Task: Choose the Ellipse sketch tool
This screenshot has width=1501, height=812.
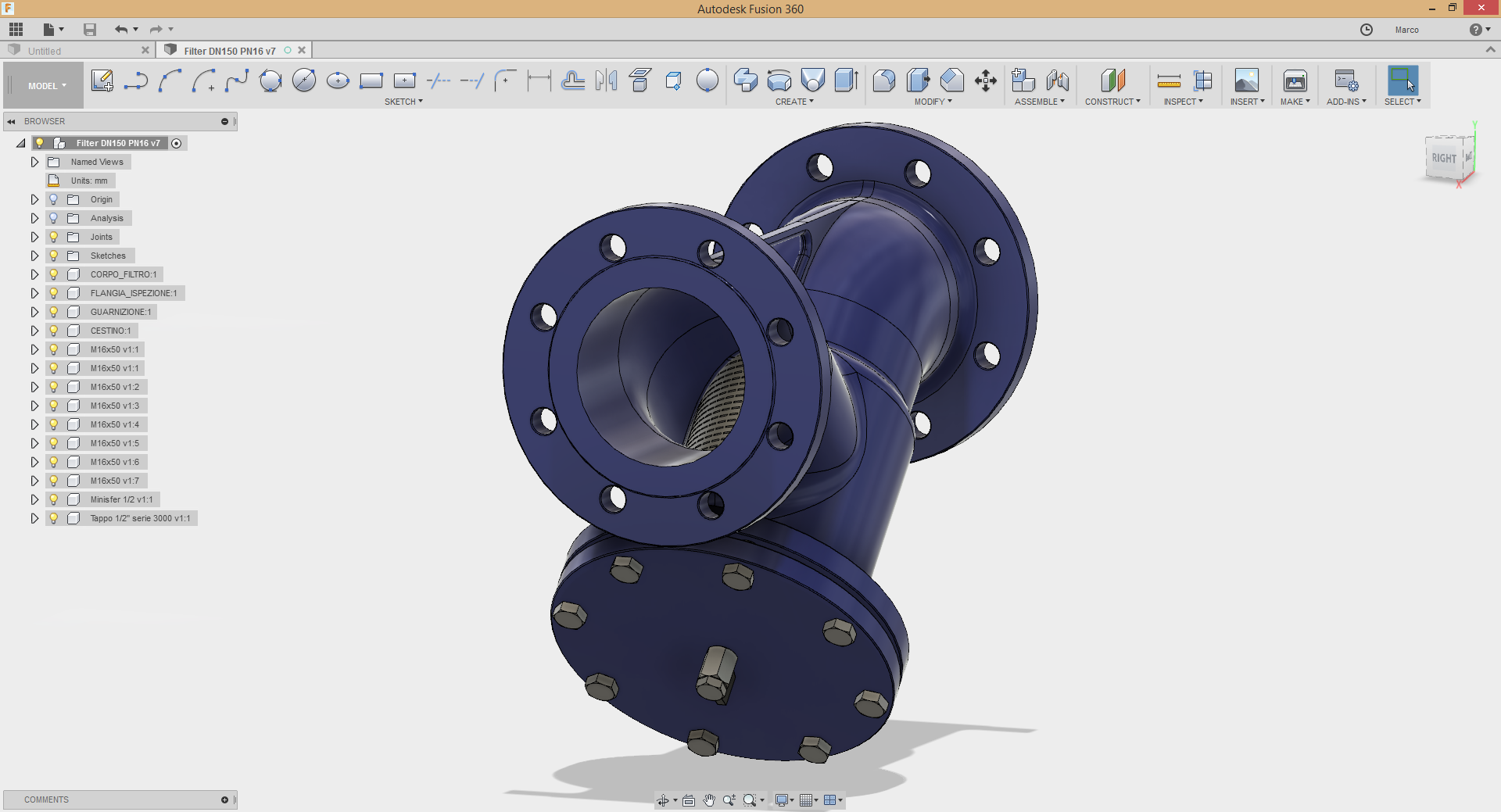Action: (x=338, y=80)
